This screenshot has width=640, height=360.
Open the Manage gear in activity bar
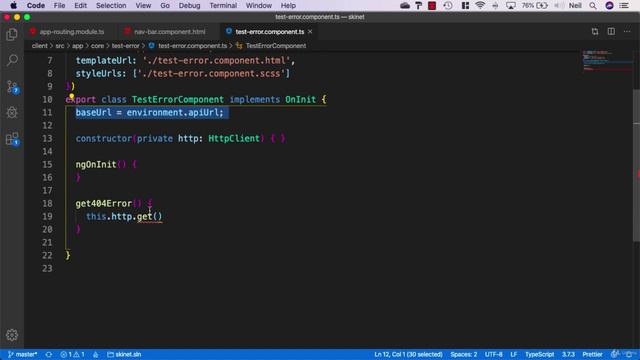pyautogui.click(x=12, y=335)
